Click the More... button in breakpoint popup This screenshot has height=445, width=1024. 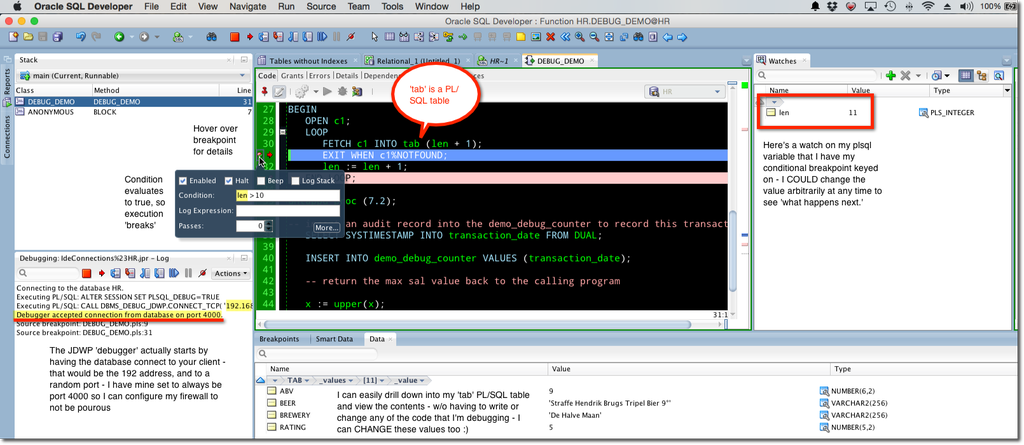click(x=327, y=227)
